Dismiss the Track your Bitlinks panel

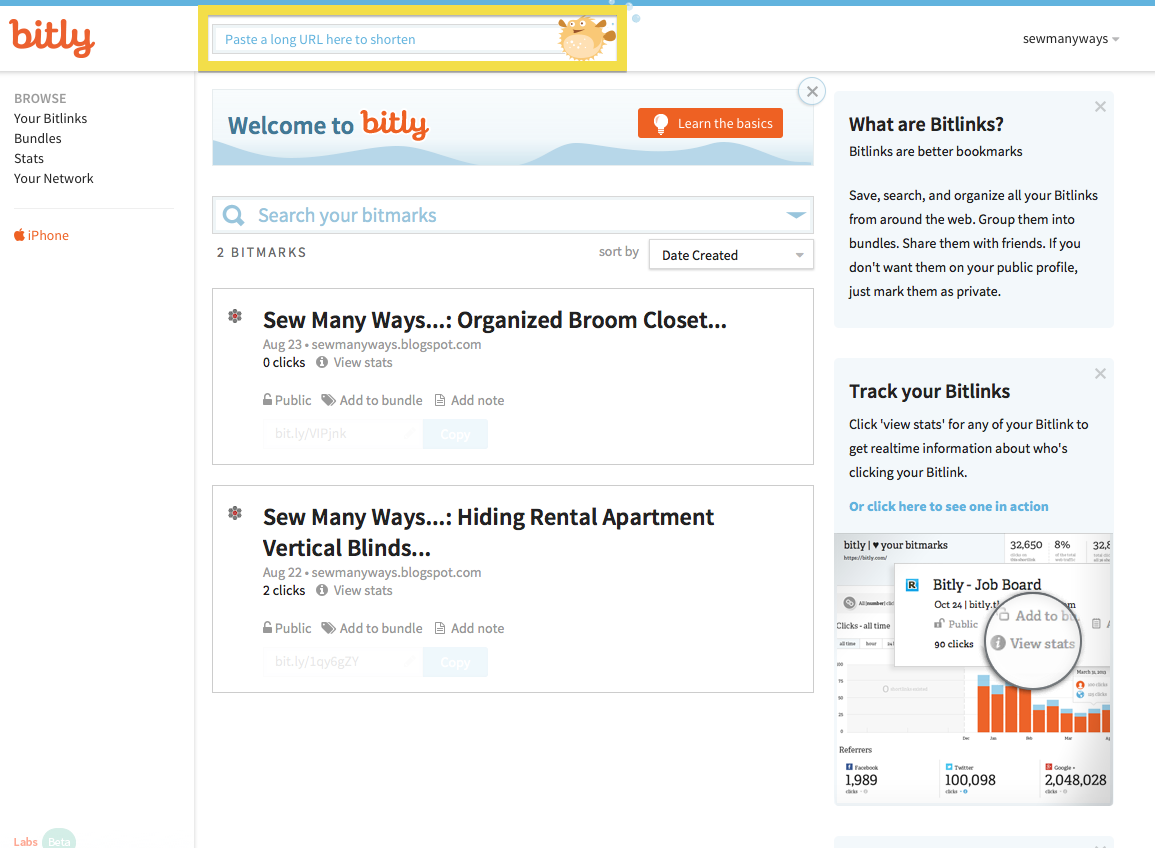coord(1100,374)
